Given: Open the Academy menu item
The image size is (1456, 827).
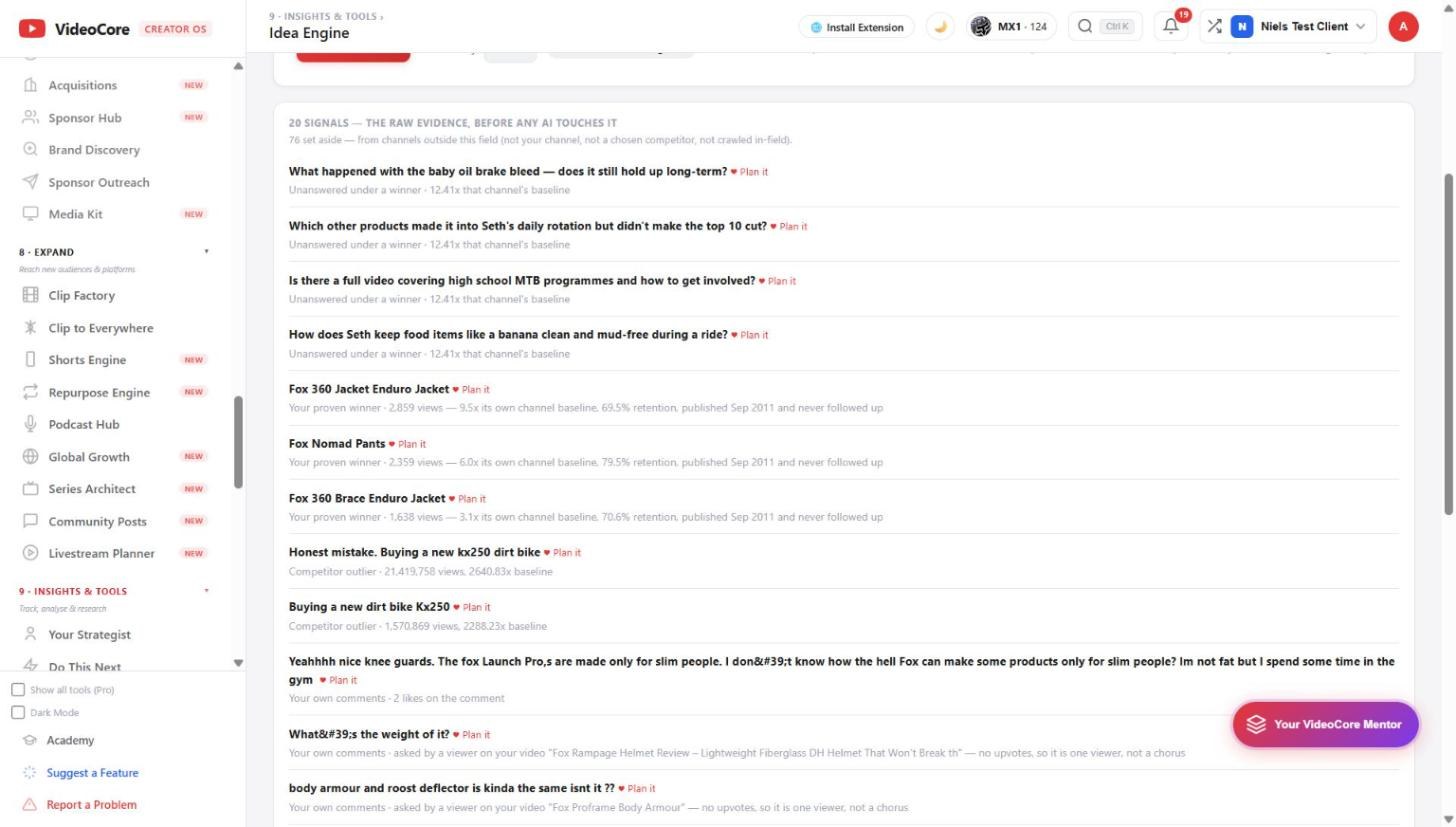Looking at the screenshot, I should click(70, 740).
